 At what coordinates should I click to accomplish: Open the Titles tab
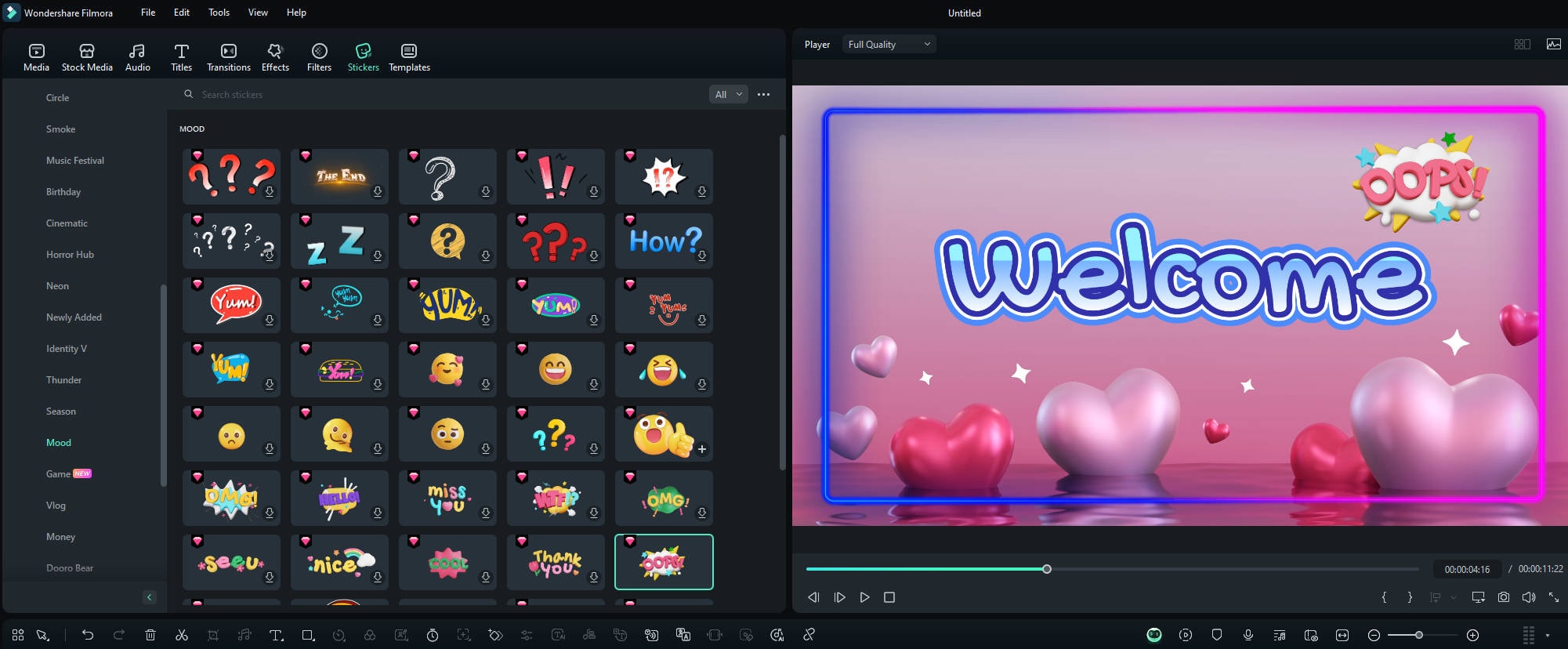(x=181, y=58)
